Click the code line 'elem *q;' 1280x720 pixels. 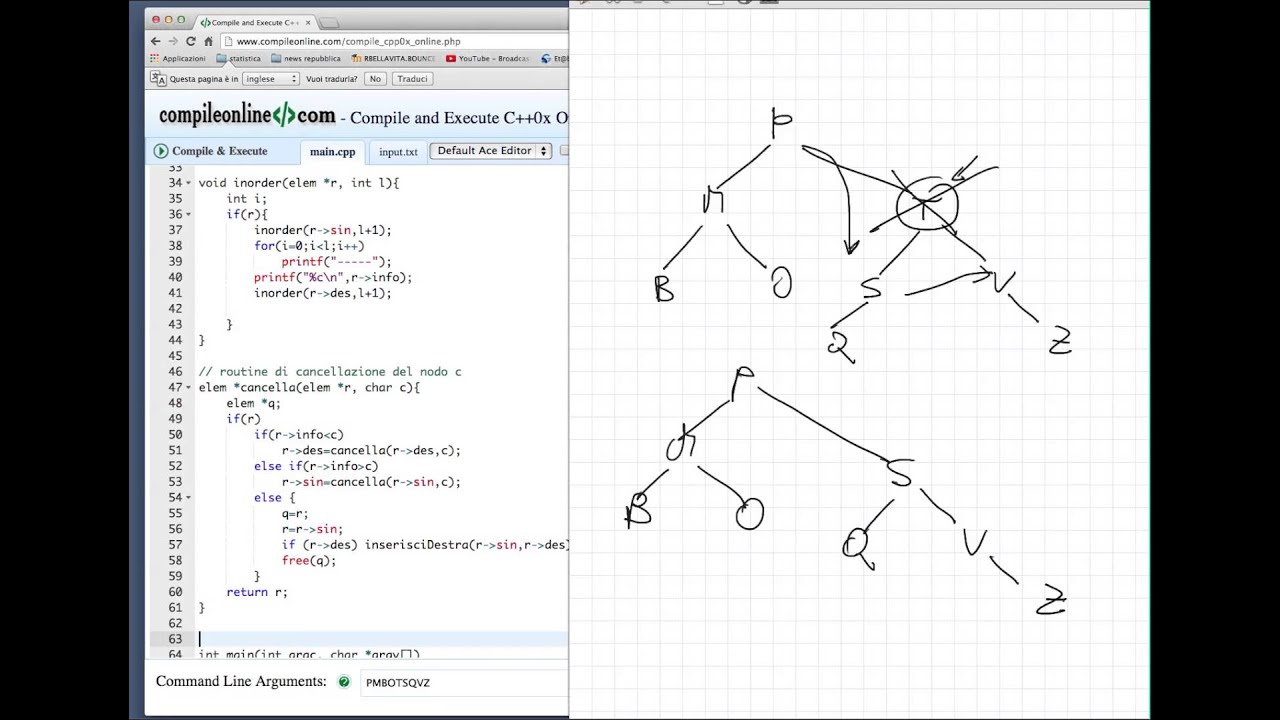253,403
